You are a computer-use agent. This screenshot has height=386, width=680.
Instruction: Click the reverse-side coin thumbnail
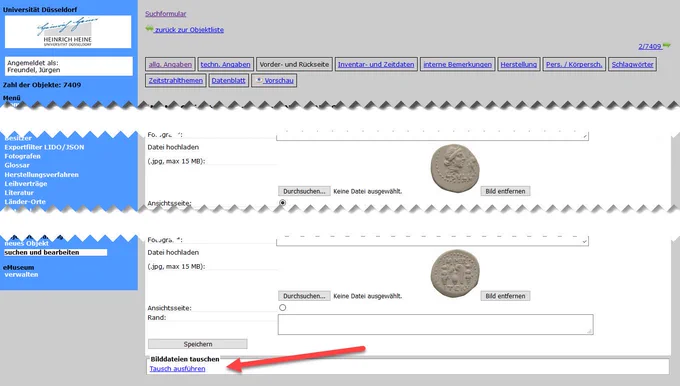point(455,273)
